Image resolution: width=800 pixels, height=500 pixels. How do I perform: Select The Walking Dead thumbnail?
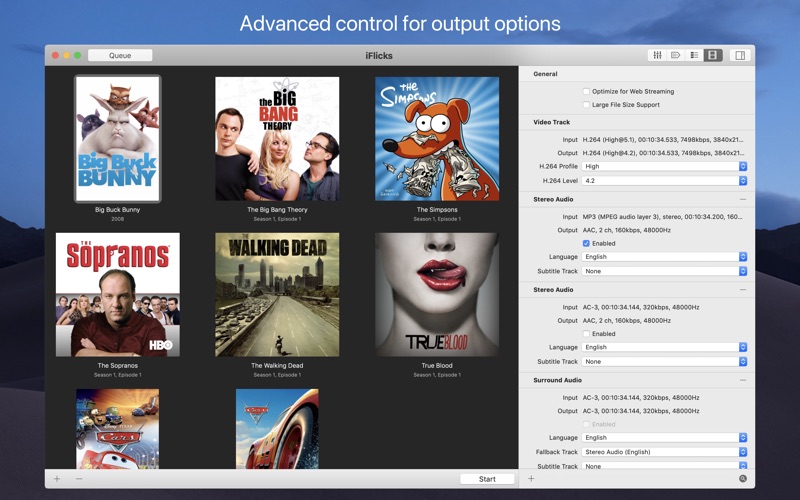(x=277, y=295)
